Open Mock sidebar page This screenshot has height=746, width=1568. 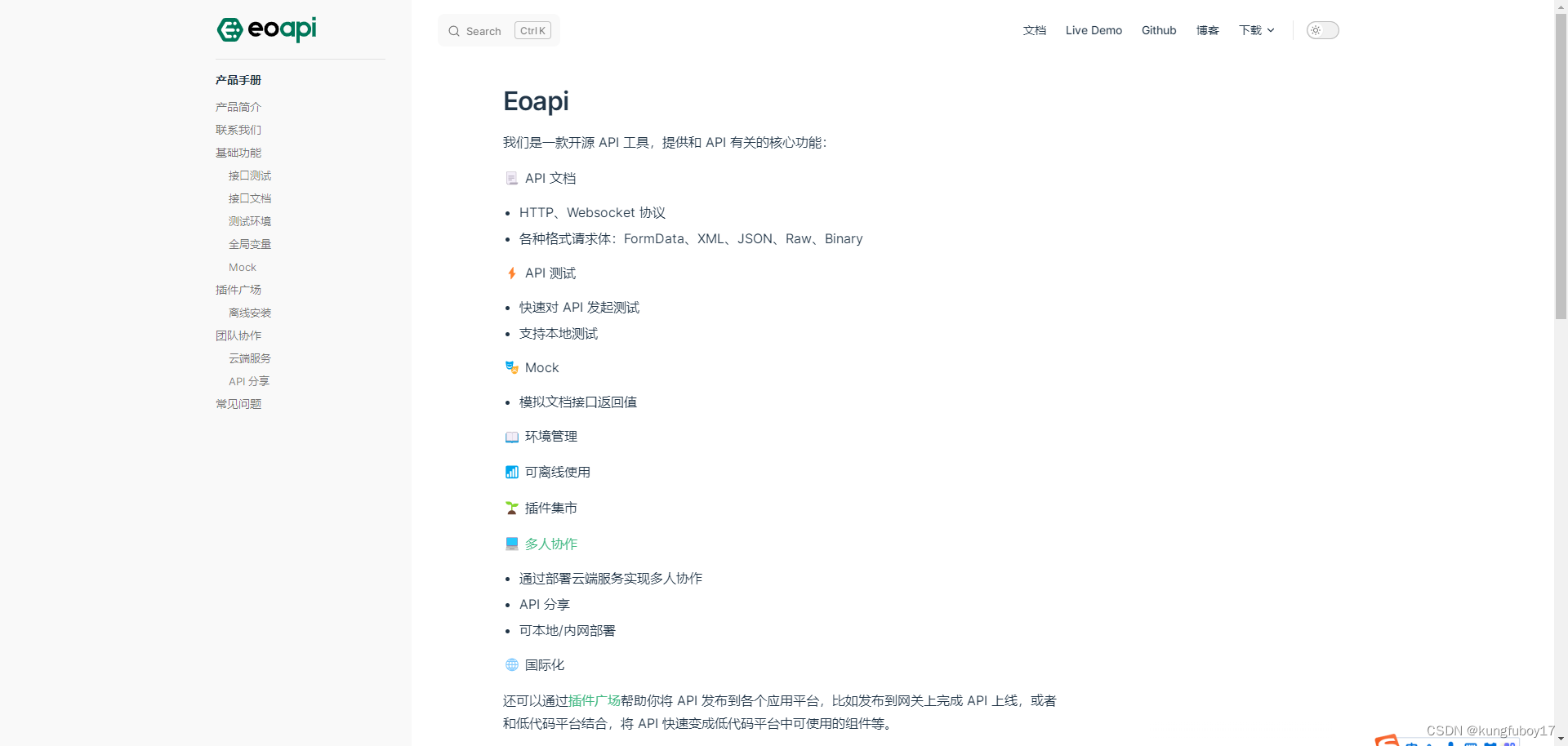click(x=243, y=267)
